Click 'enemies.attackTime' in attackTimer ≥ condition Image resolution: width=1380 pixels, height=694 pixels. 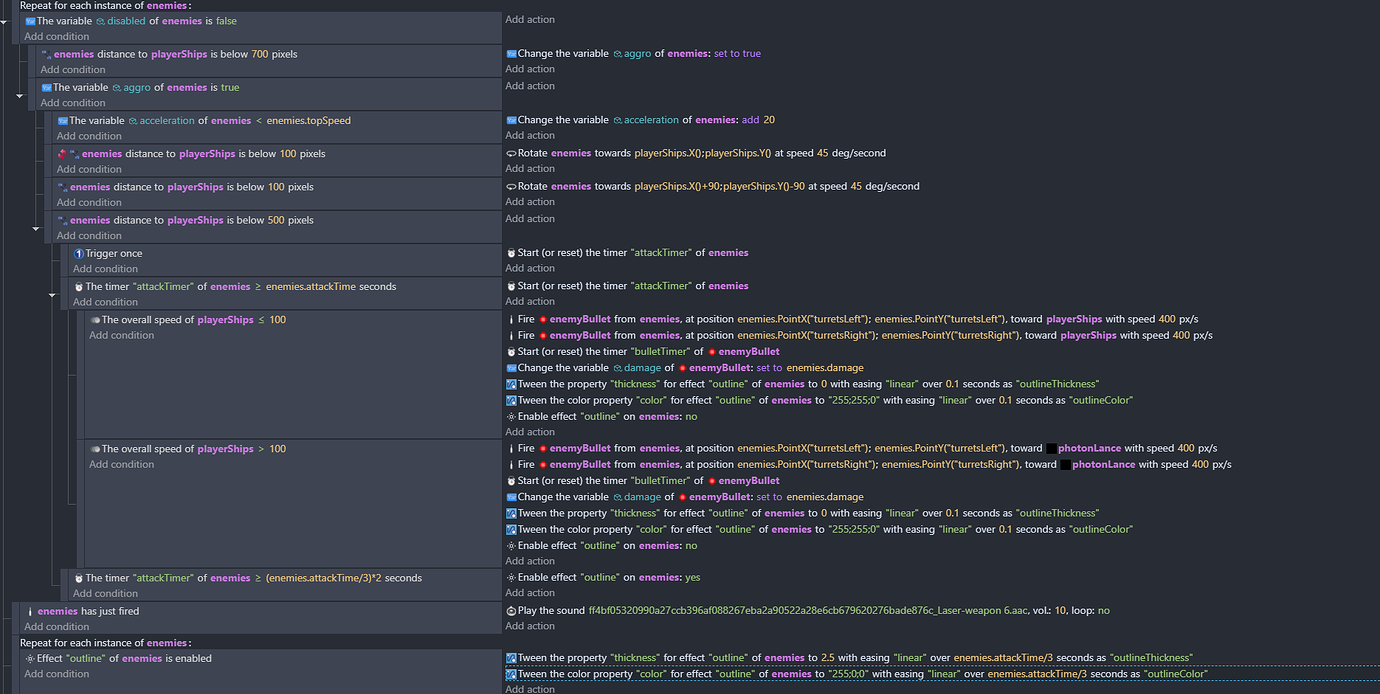pyautogui.click(x=310, y=287)
